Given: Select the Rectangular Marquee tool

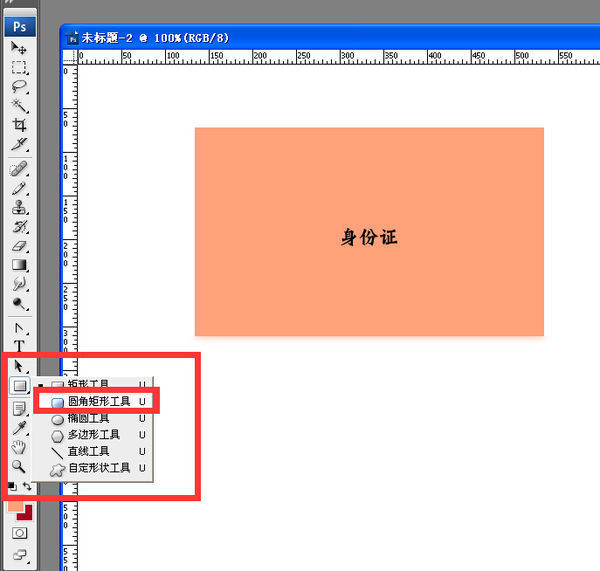Looking at the screenshot, I should point(19,67).
